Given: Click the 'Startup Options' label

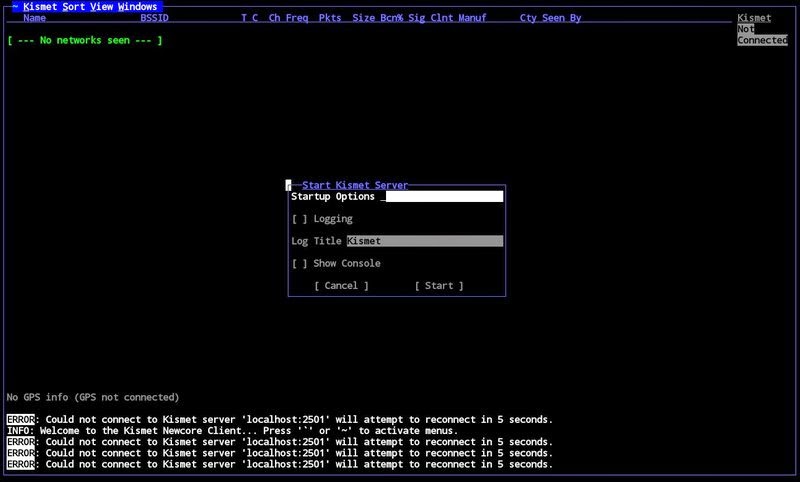Looking at the screenshot, I should (x=333, y=196).
